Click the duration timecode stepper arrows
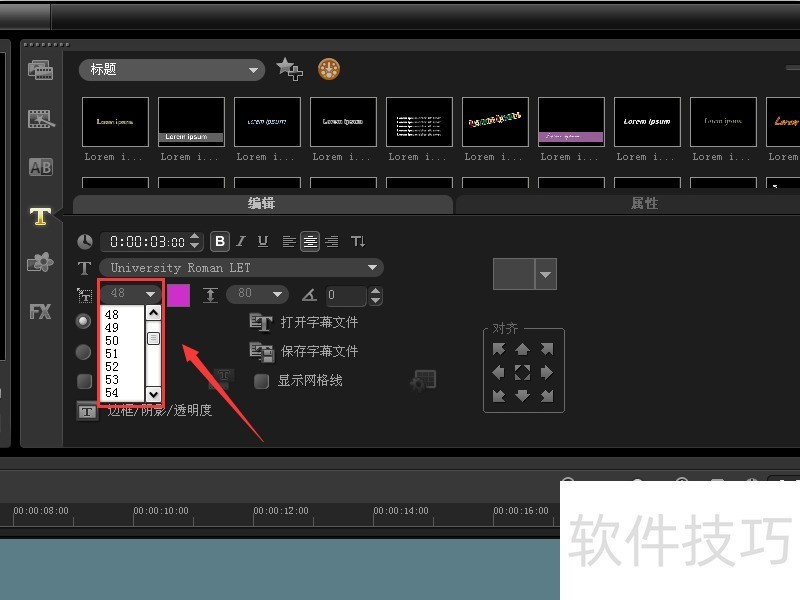800x600 pixels. point(194,241)
